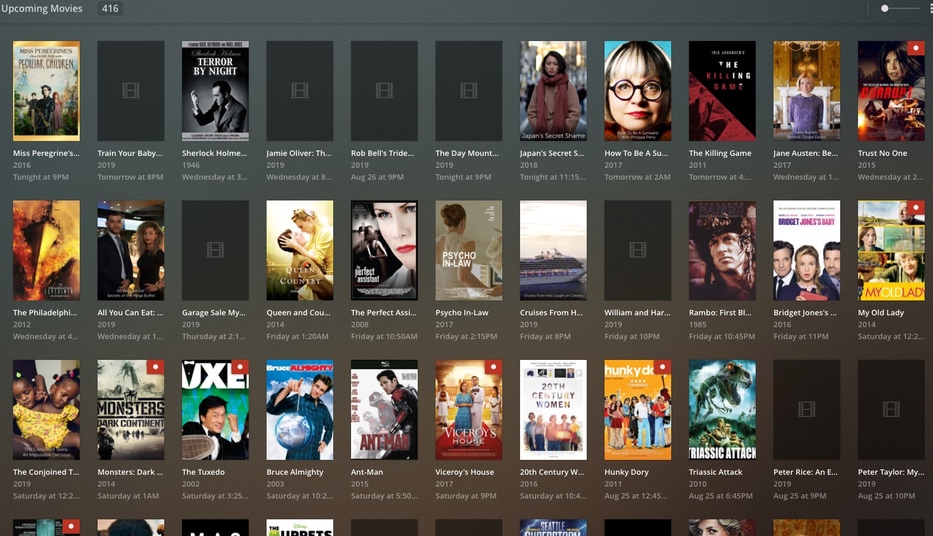Click the 'Queen and Cou...' title text
The height and width of the screenshot is (536, 933).
tap(299, 312)
